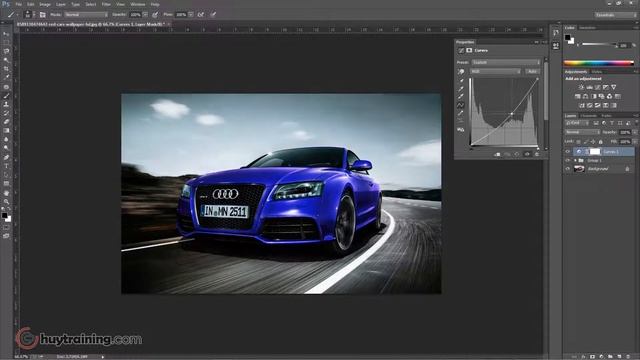Select the Clone Stamp tool

(6, 104)
